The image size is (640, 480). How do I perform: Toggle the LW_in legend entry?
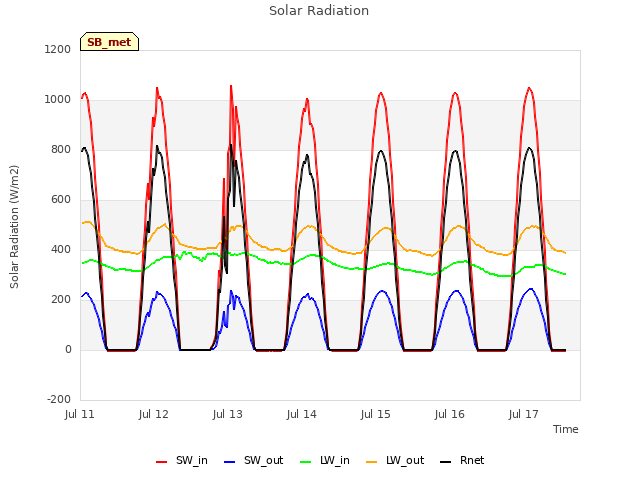coord(325,460)
